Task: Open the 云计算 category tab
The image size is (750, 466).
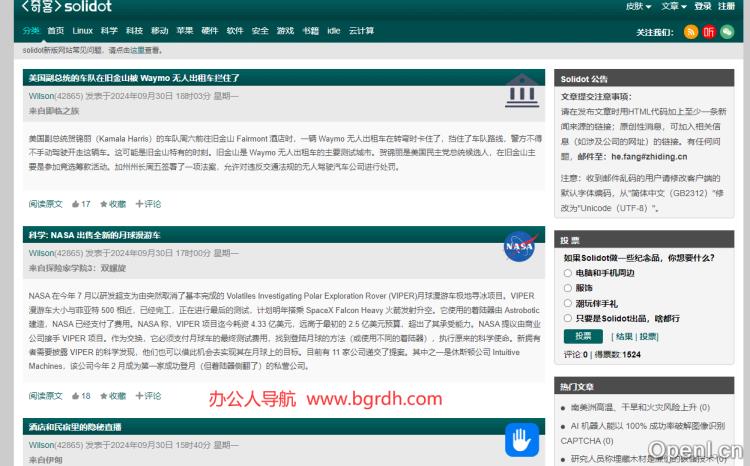Action: (x=361, y=31)
